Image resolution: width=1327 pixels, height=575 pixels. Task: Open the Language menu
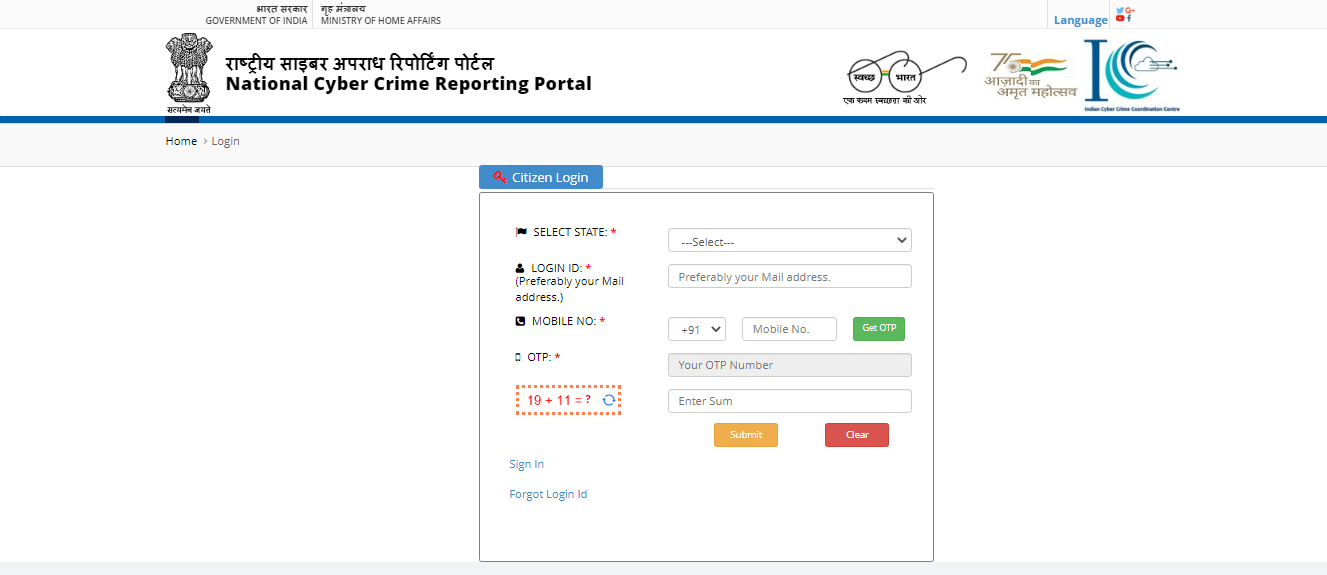pyautogui.click(x=1081, y=20)
